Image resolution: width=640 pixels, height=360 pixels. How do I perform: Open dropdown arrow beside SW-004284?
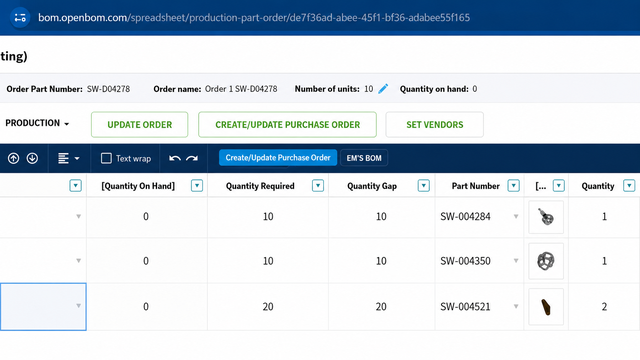tap(516, 216)
